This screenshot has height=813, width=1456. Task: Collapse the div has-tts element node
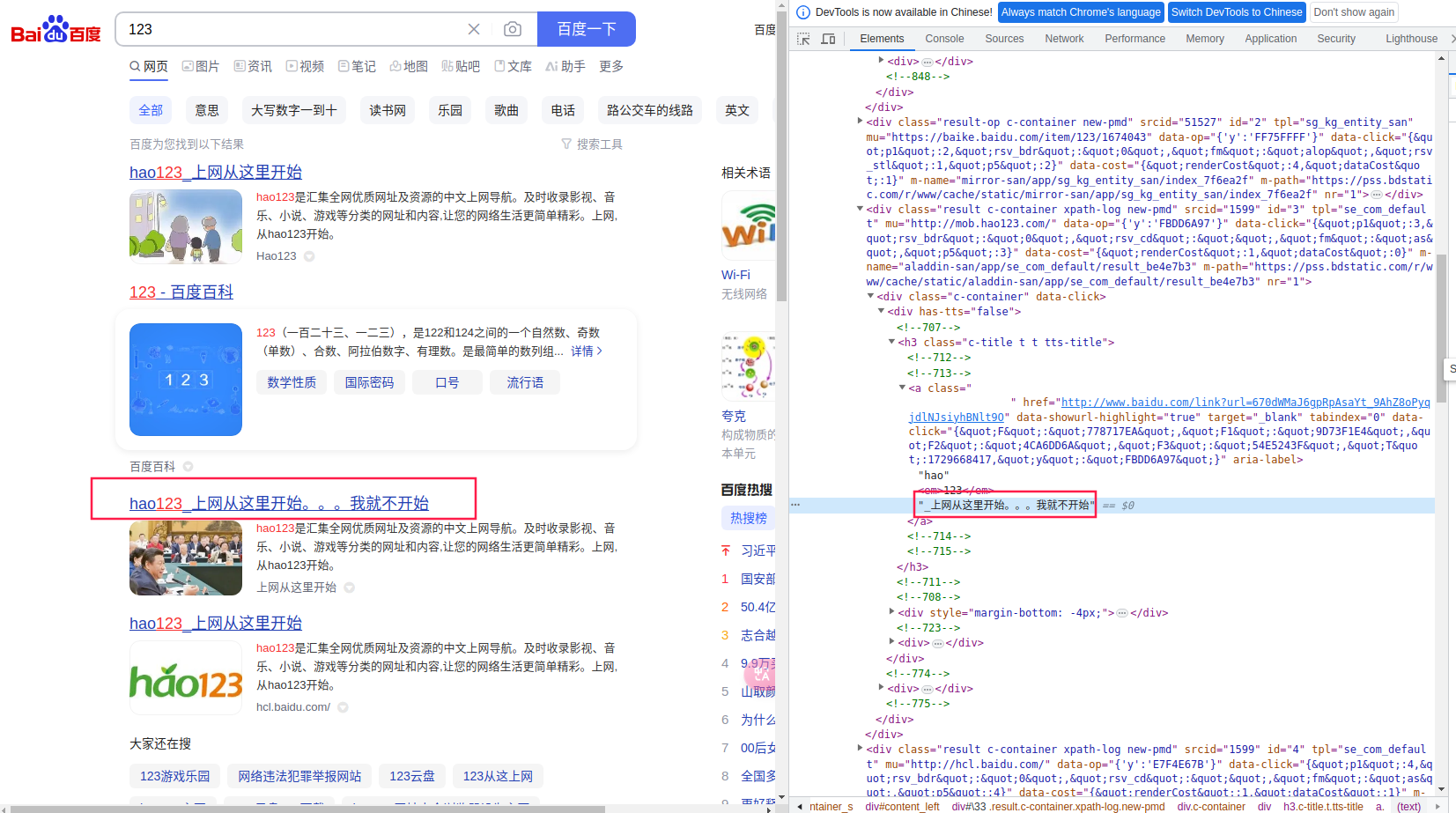click(x=881, y=311)
